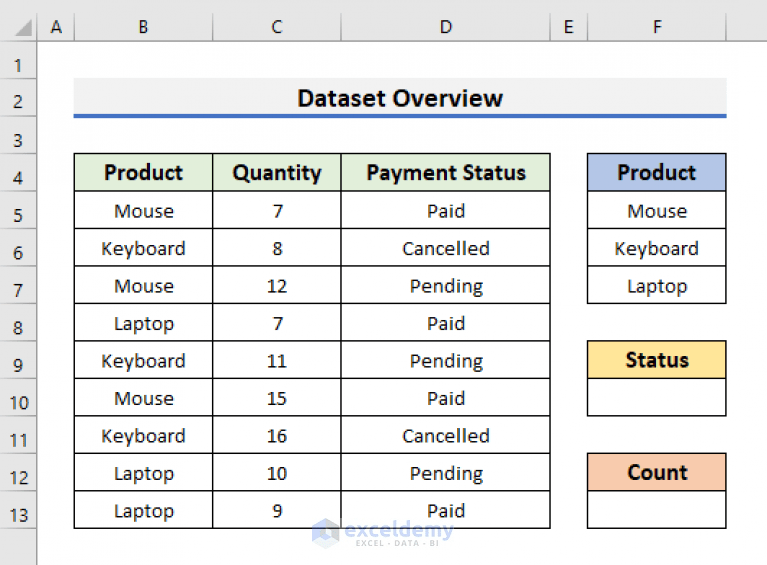Screen dimensions: 767x565
Task: Select column D header
Action: coord(446,26)
